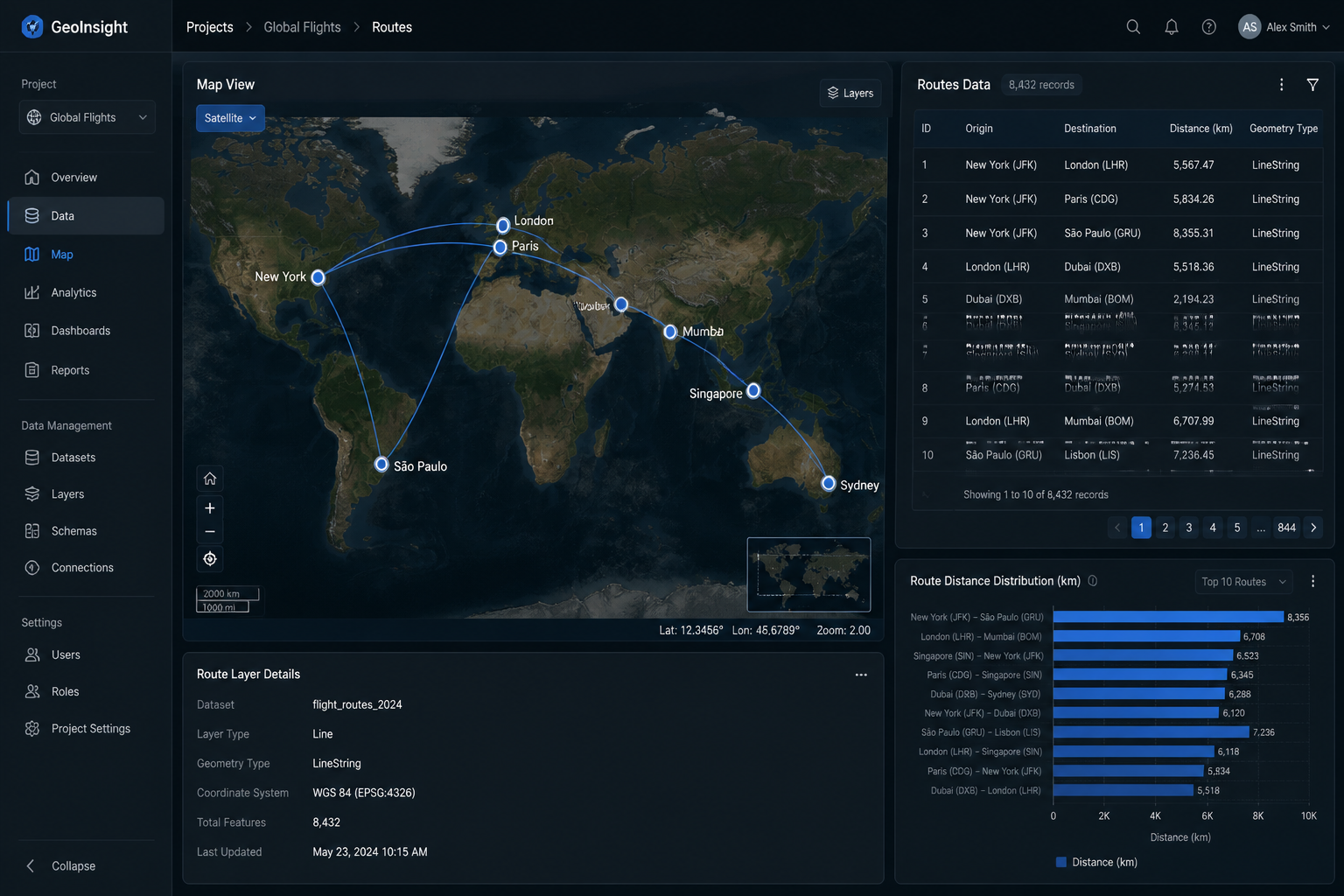This screenshot has height=896, width=1344.
Task: Toggle Distance (km) legend swatch
Action: click(1061, 862)
